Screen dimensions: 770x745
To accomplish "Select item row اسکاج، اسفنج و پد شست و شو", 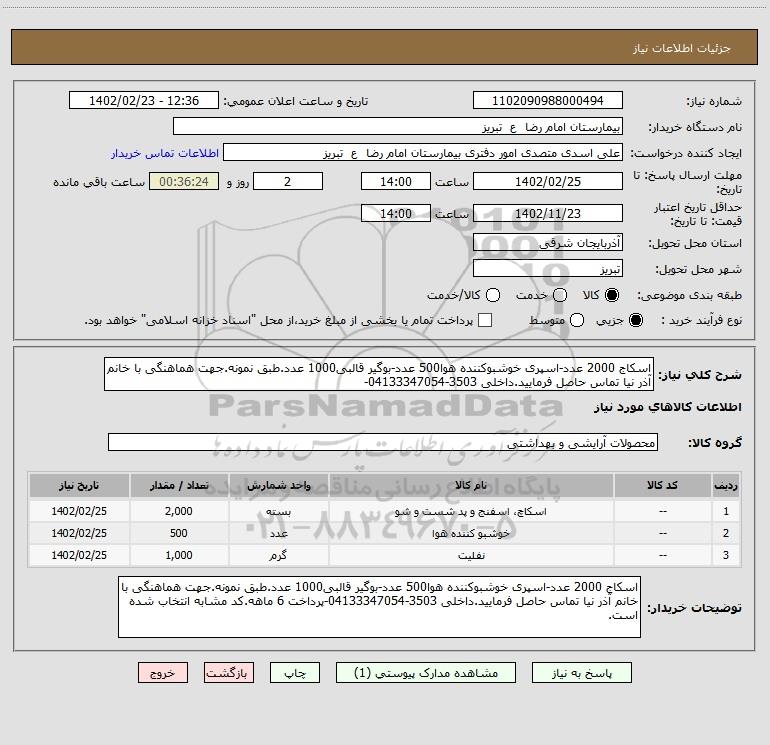I will (385, 511).
